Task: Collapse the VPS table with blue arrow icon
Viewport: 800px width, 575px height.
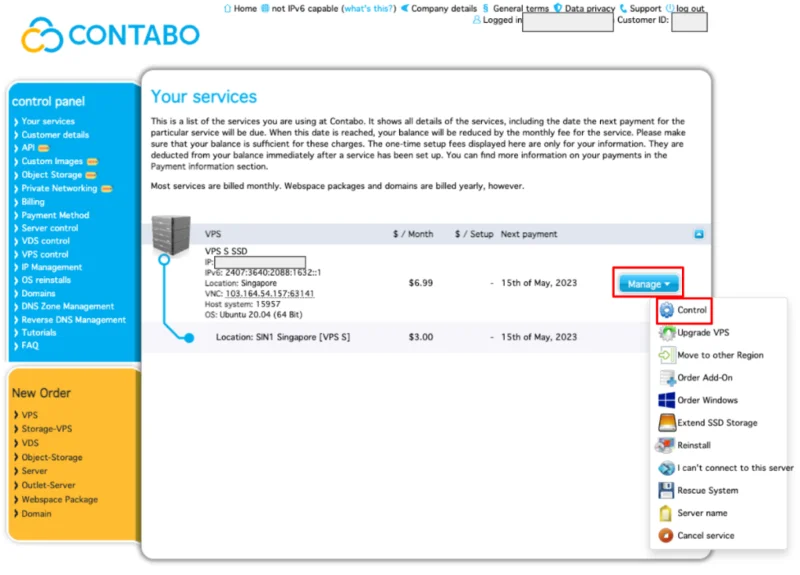Action: click(698, 234)
